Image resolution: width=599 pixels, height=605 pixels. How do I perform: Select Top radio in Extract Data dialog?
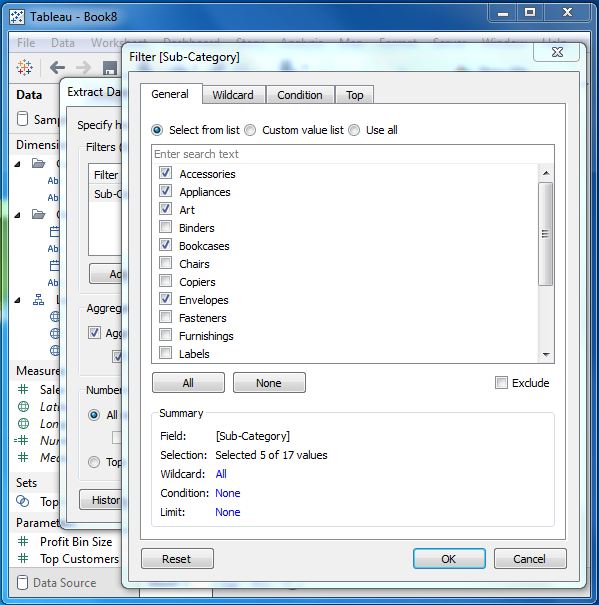pos(94,462)
